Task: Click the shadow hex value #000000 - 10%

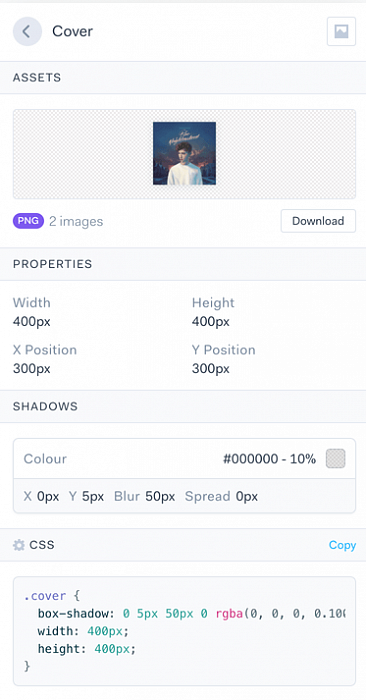Action: 270,459
